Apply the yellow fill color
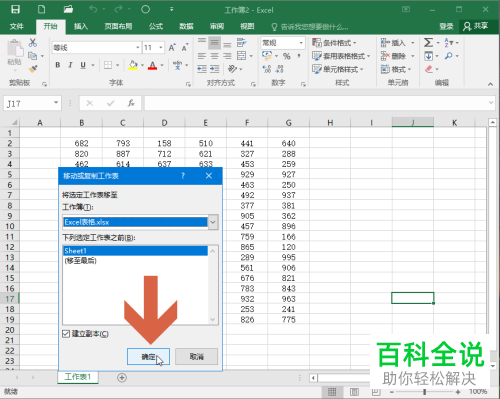 pos(133,65)
